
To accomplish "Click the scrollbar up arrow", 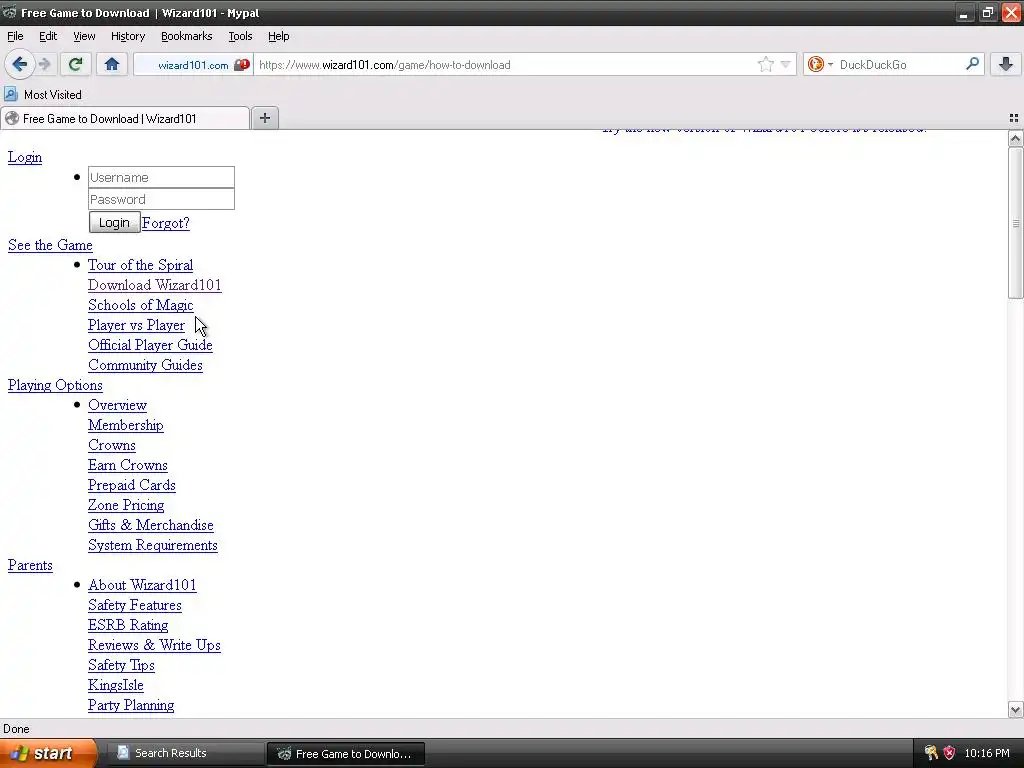I will (1015, 138).
